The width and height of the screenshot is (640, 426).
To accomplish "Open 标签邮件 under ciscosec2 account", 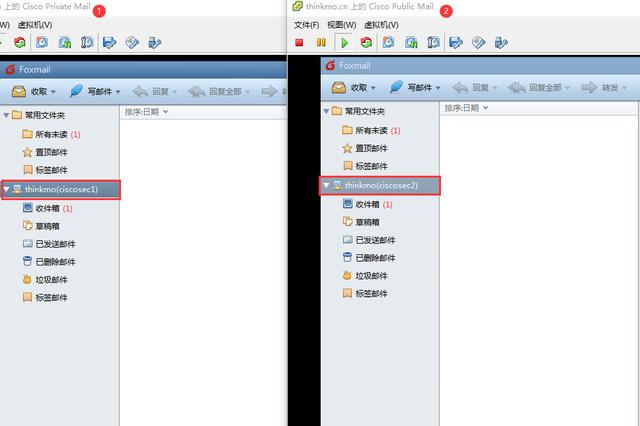I will coord(365,293).
